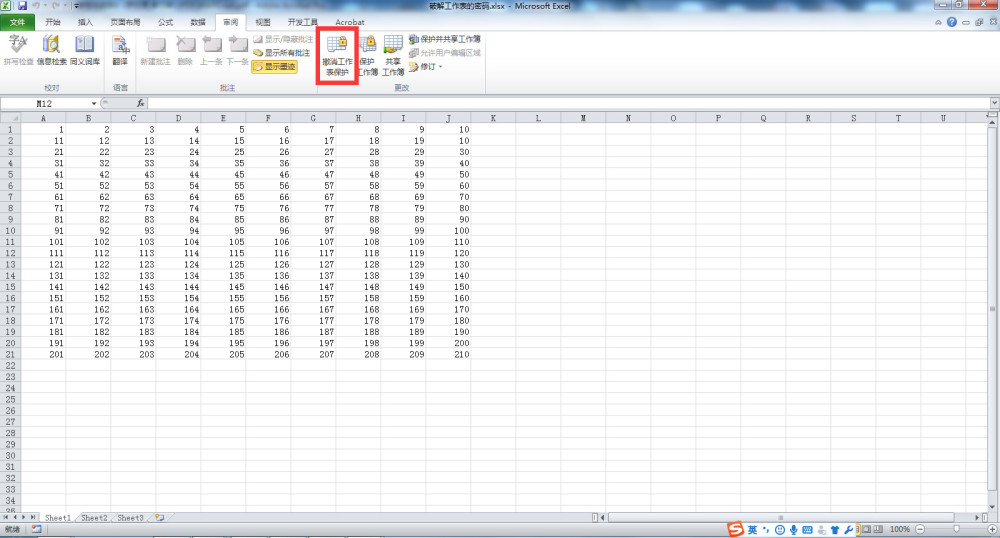The height and width of the screenshot is (538, 1000).
Task: Select the column M header
Action: pyautogui.click(x=583, y=118)
